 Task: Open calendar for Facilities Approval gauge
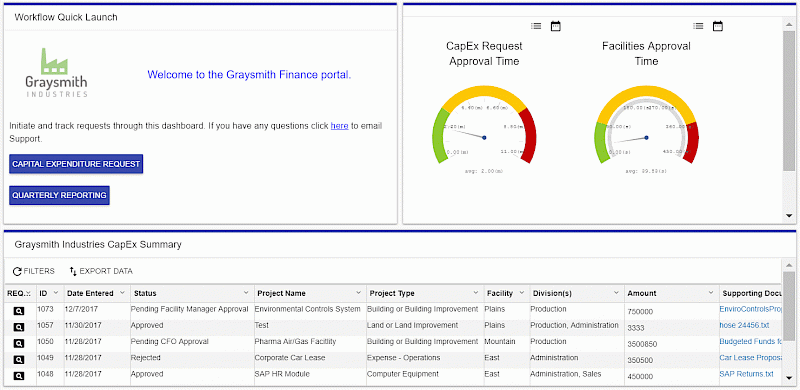(x=718, y=26)
